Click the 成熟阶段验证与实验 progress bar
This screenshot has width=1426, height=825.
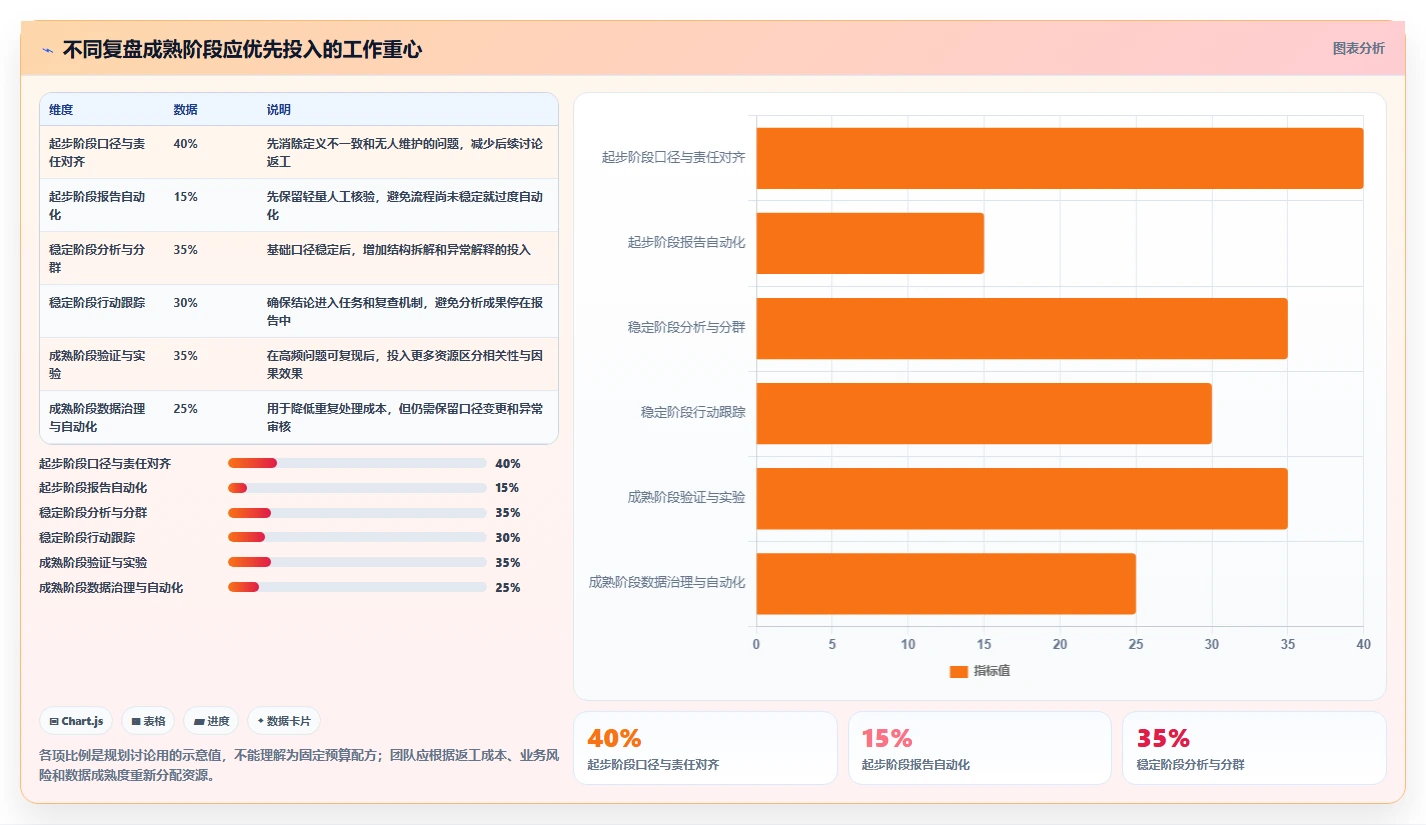click(357, 563)
